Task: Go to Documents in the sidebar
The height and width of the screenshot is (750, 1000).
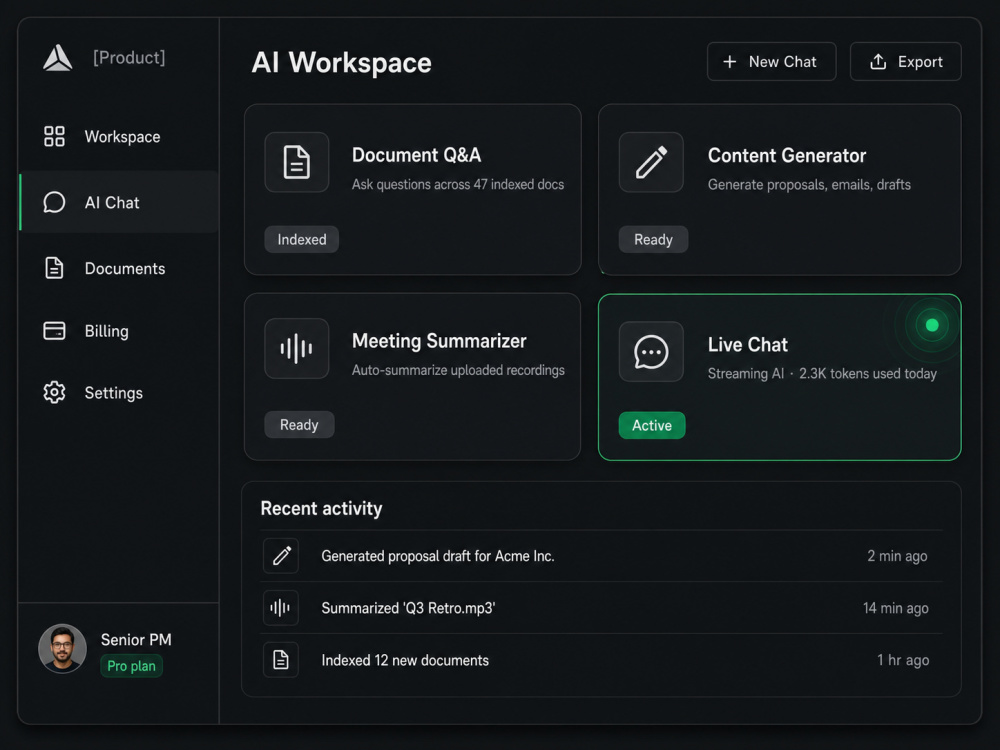Action: 119,268
